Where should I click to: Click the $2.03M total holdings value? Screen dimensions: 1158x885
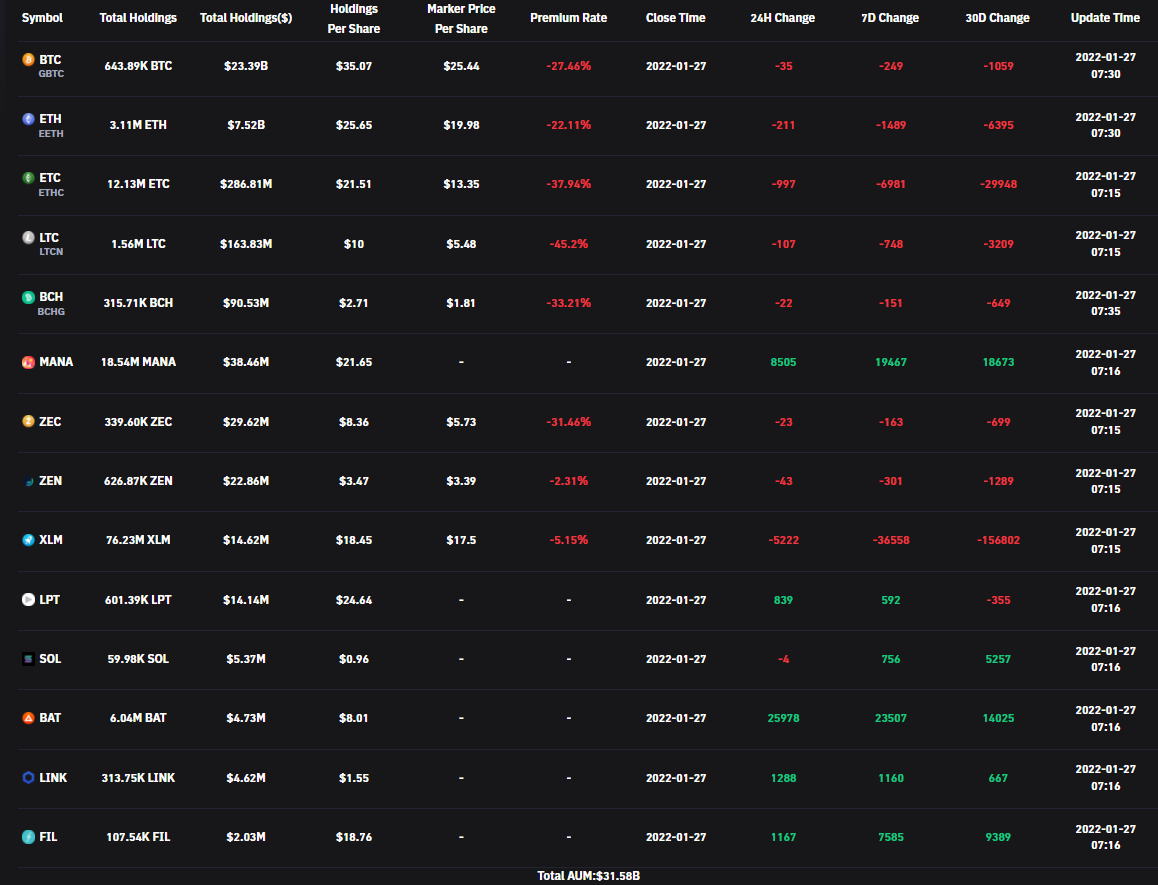point(246,837)
